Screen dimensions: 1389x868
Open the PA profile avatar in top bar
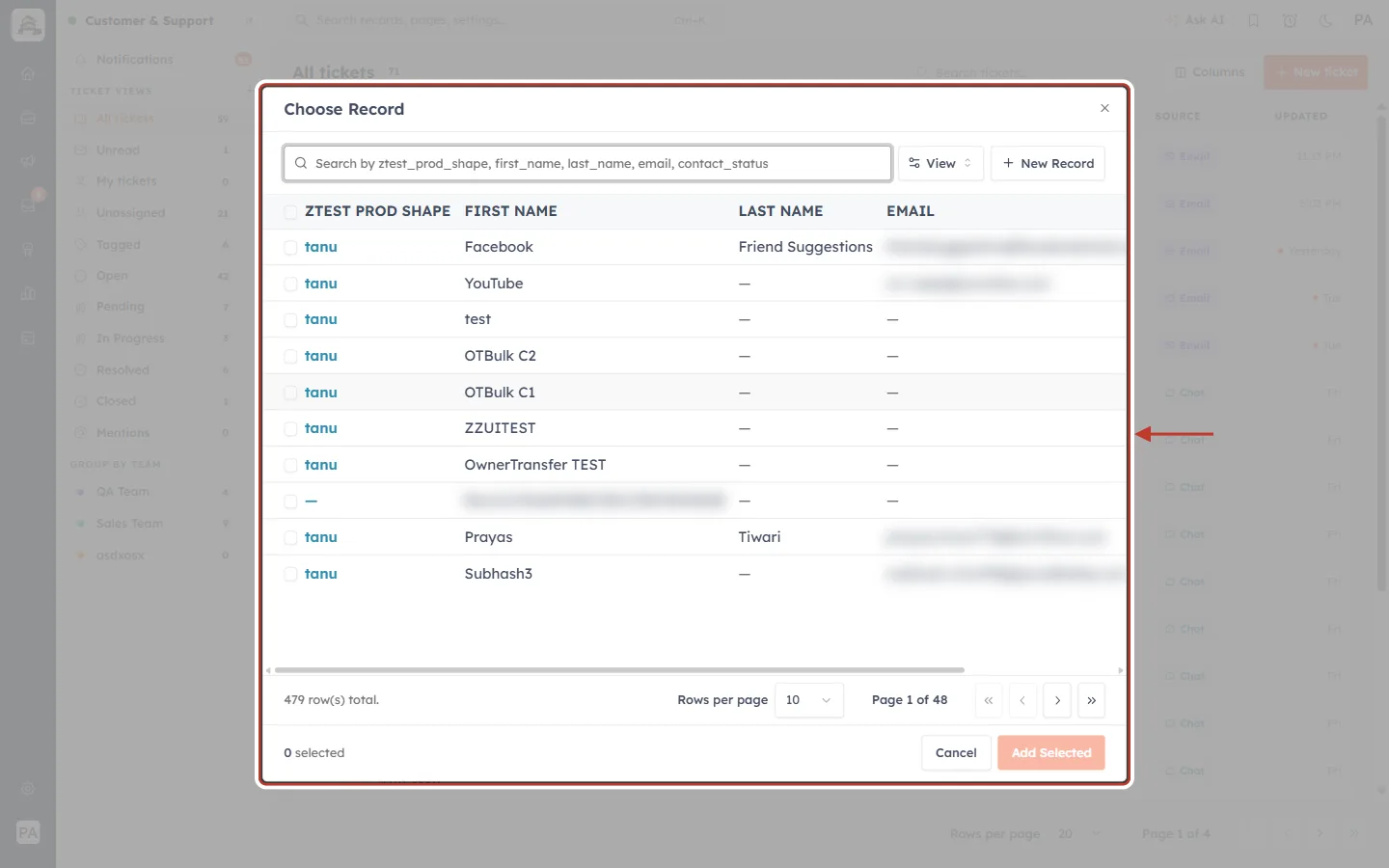coord(1363,20)
